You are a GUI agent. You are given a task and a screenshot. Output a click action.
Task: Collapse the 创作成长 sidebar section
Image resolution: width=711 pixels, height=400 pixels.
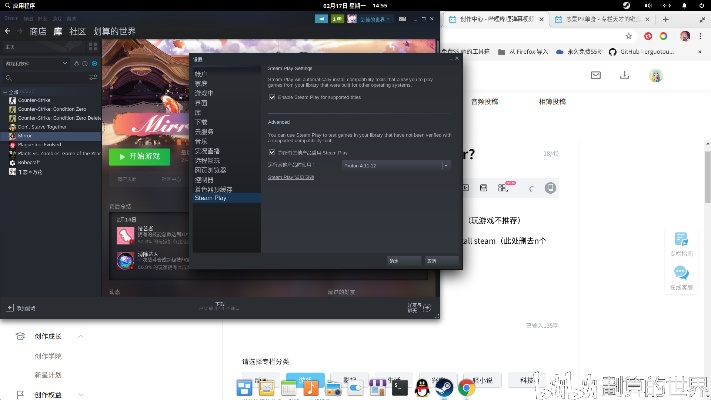click(81, 336)
